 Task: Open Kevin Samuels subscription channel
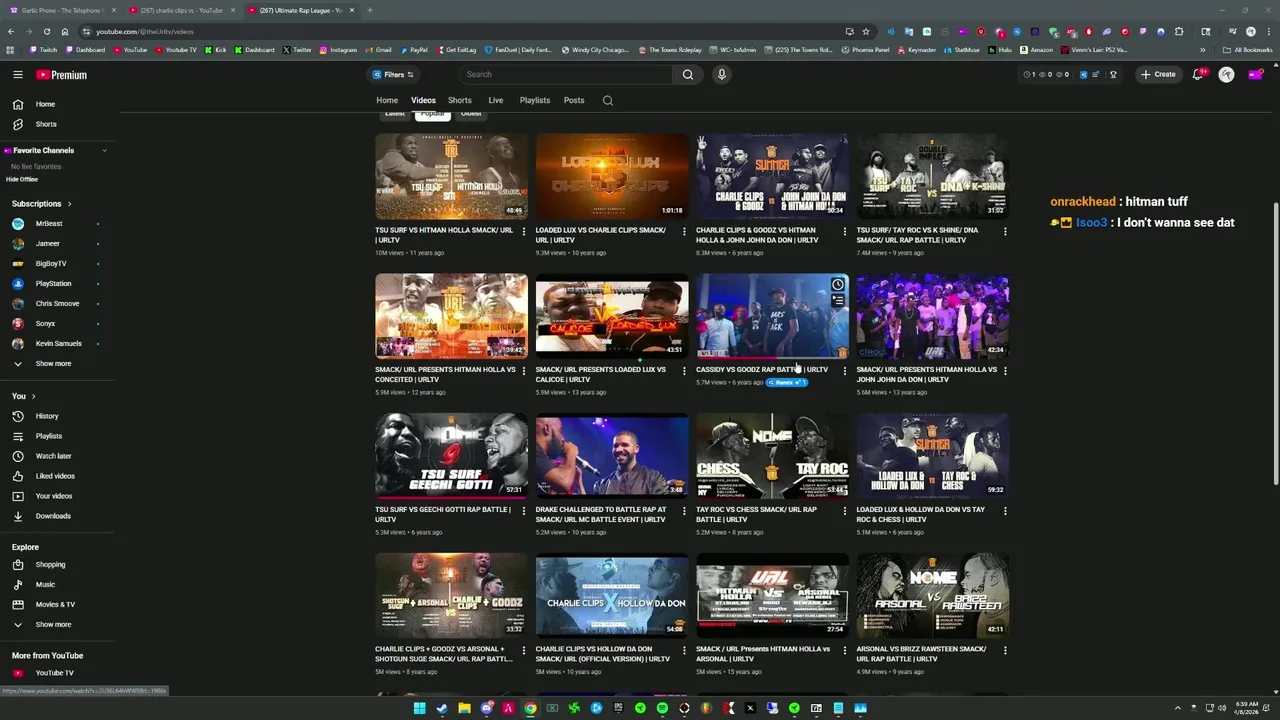(58, 344)
